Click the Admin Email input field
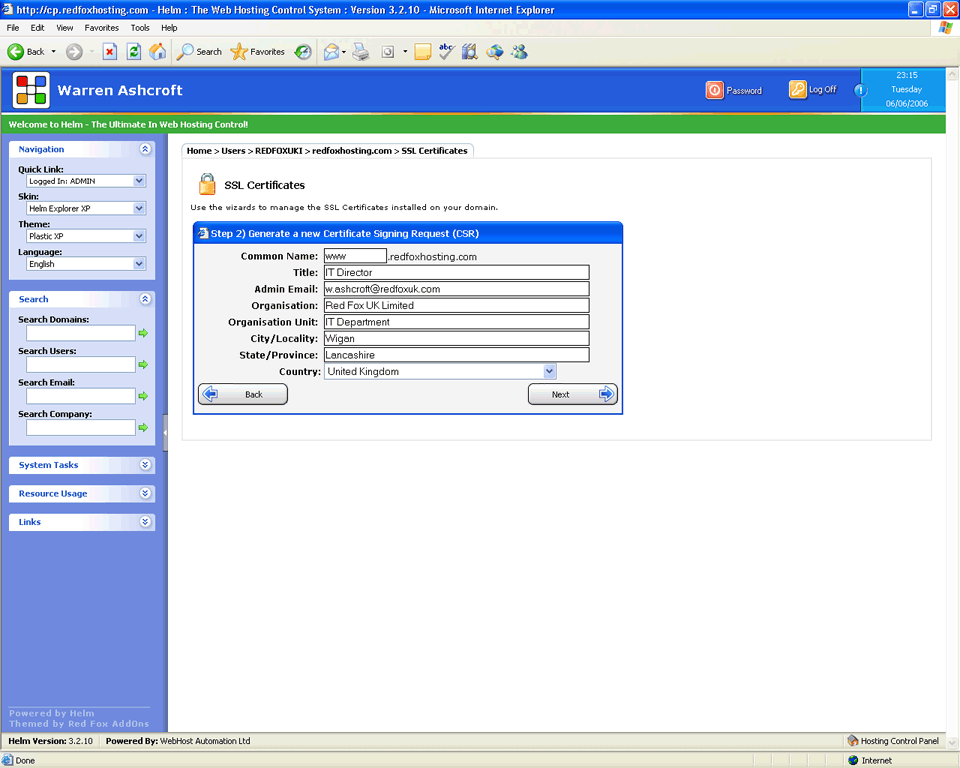Image resolution: width=960 pixels, height=768 pixels. [457, 289]
